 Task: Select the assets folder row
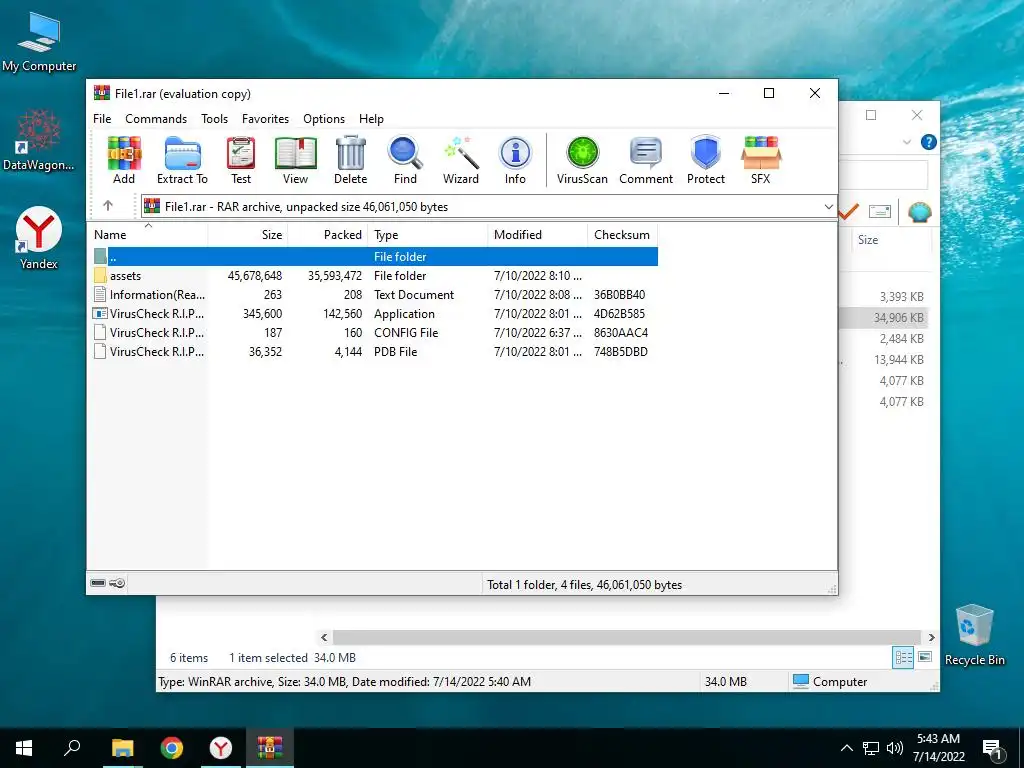pyautogui.click(x=373, y=276)
